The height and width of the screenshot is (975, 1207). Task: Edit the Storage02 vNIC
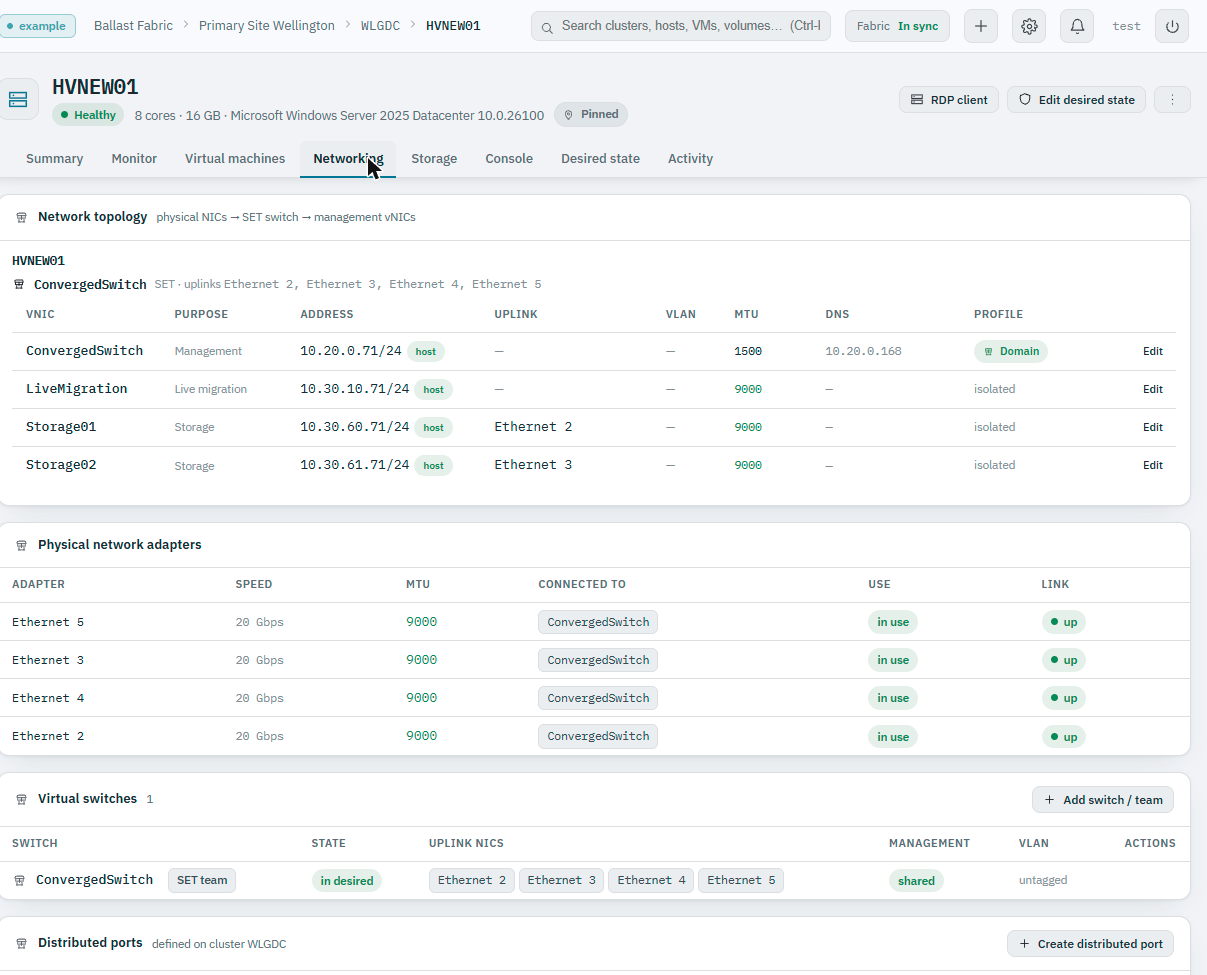[1153, 465]
